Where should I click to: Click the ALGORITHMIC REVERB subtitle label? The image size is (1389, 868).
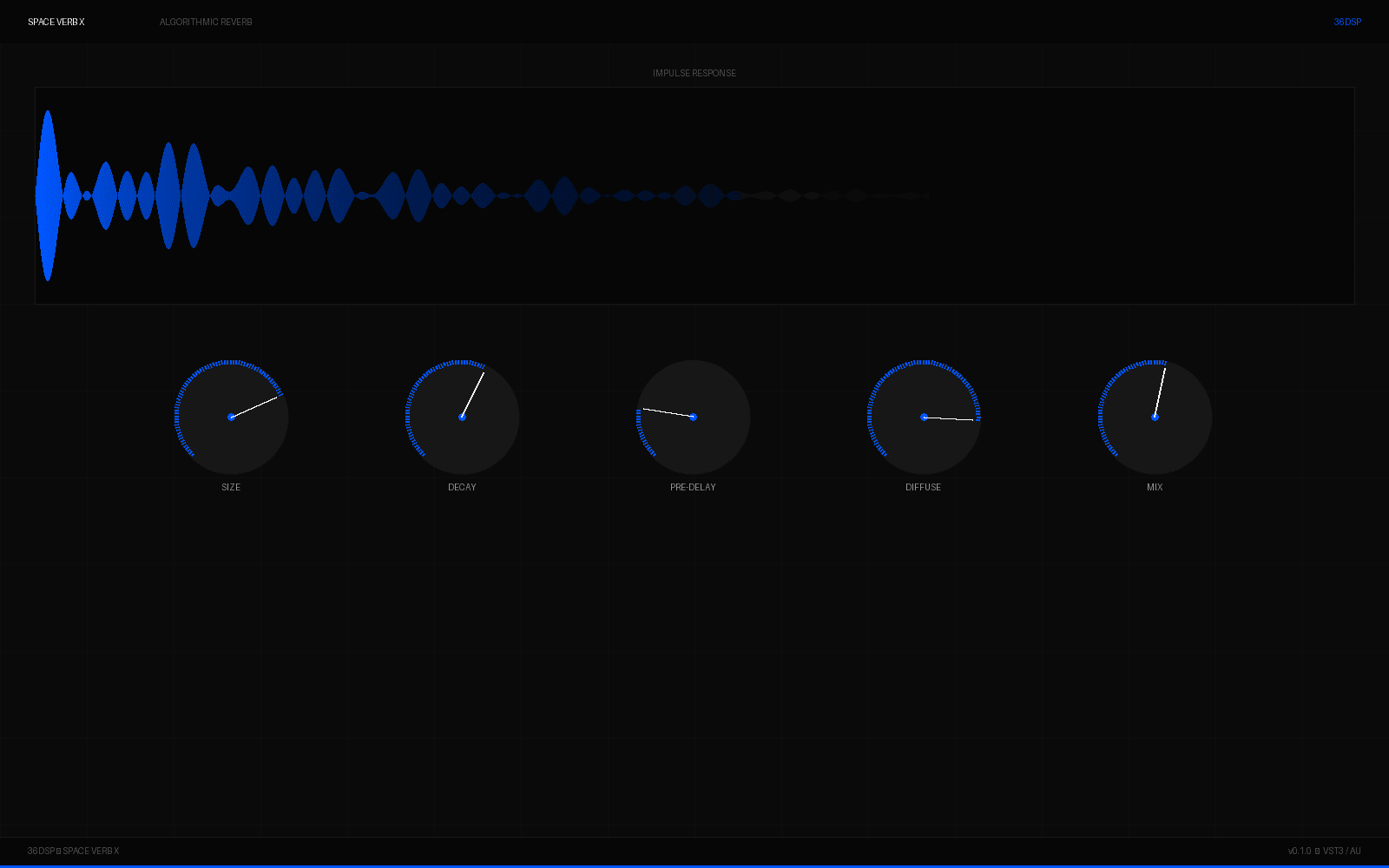206,22
